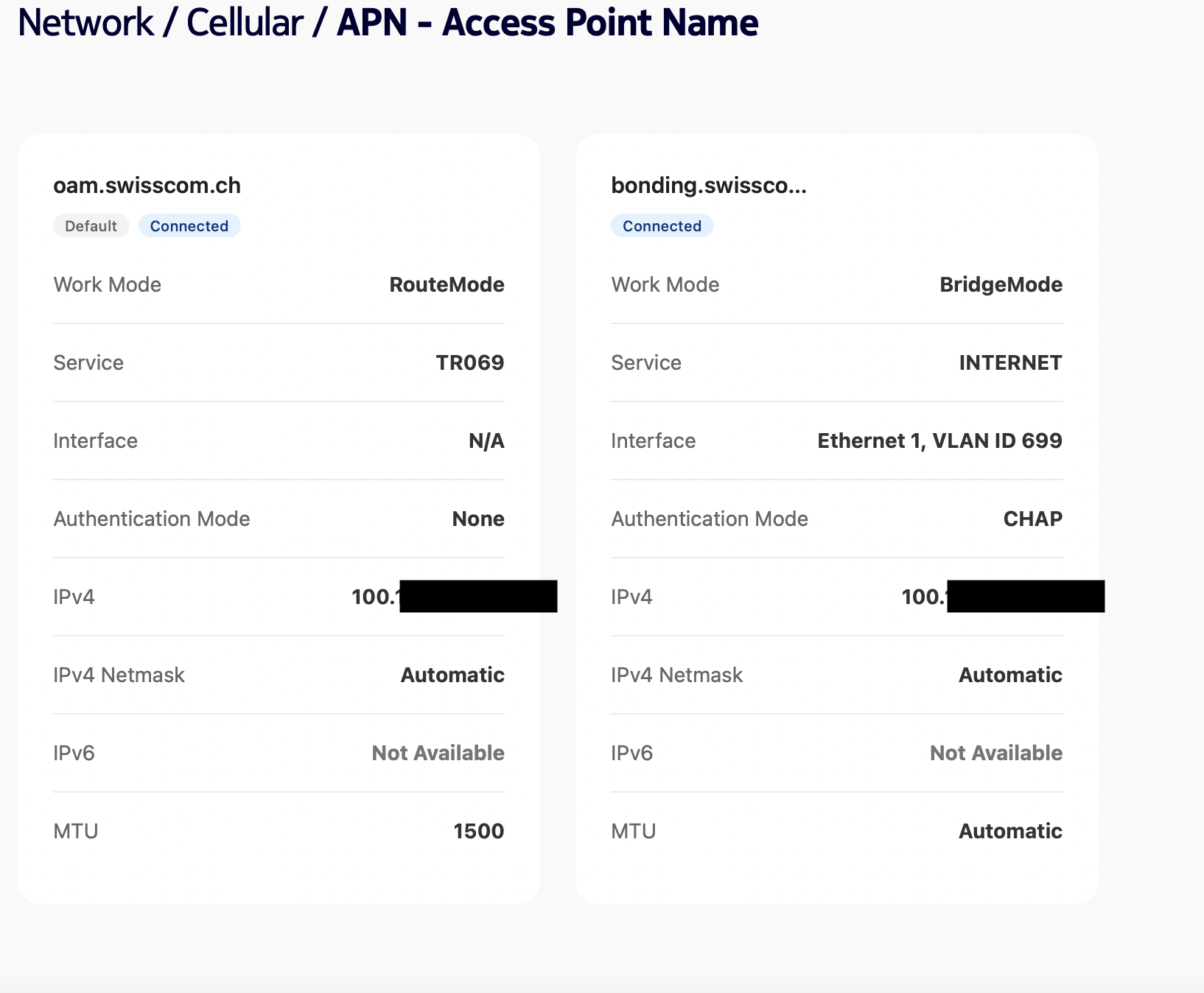Click the N/A interface value

(x=486, y=441)
